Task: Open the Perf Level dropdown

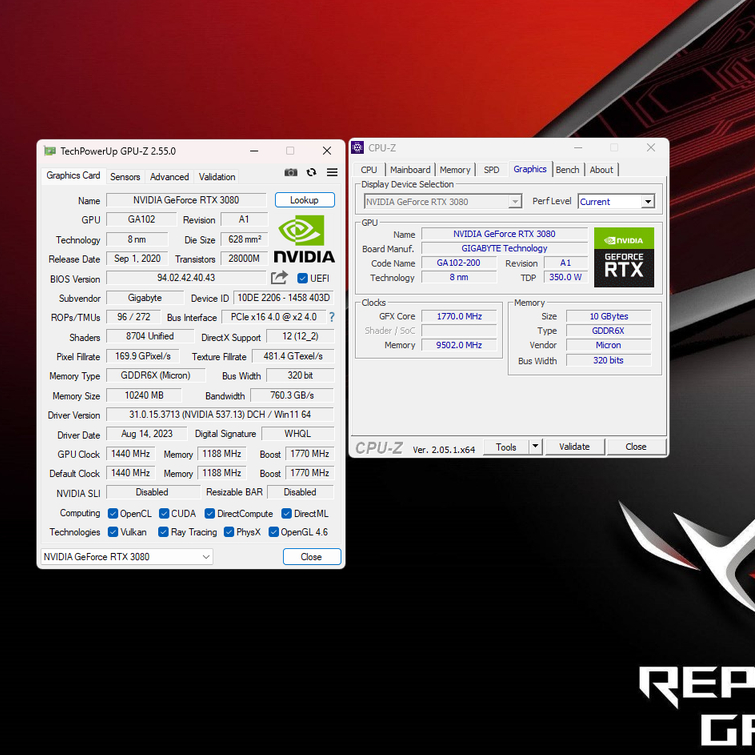Action: coord(647,202)
